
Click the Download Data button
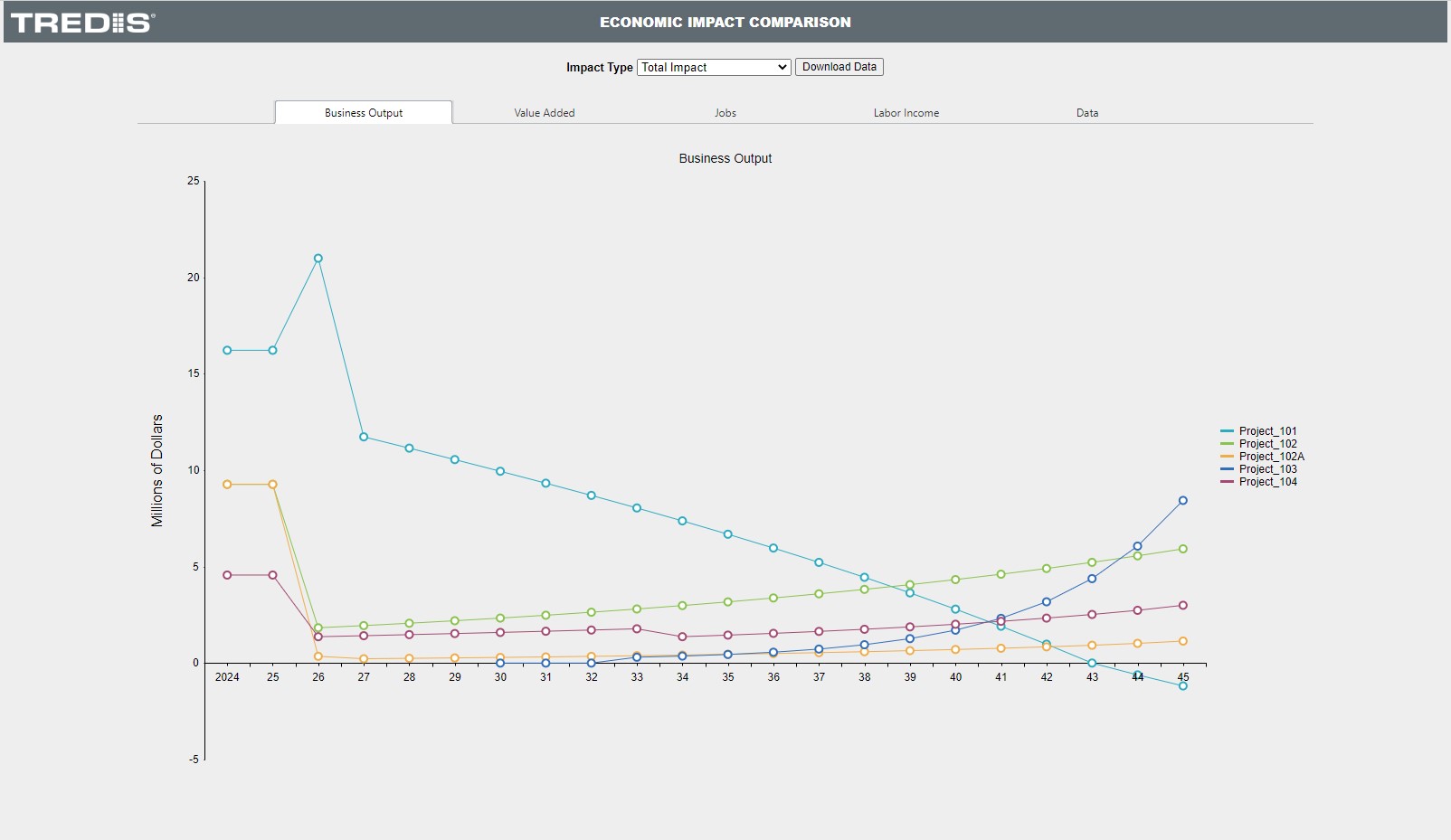pyautogui.click(x=839, y=67)
